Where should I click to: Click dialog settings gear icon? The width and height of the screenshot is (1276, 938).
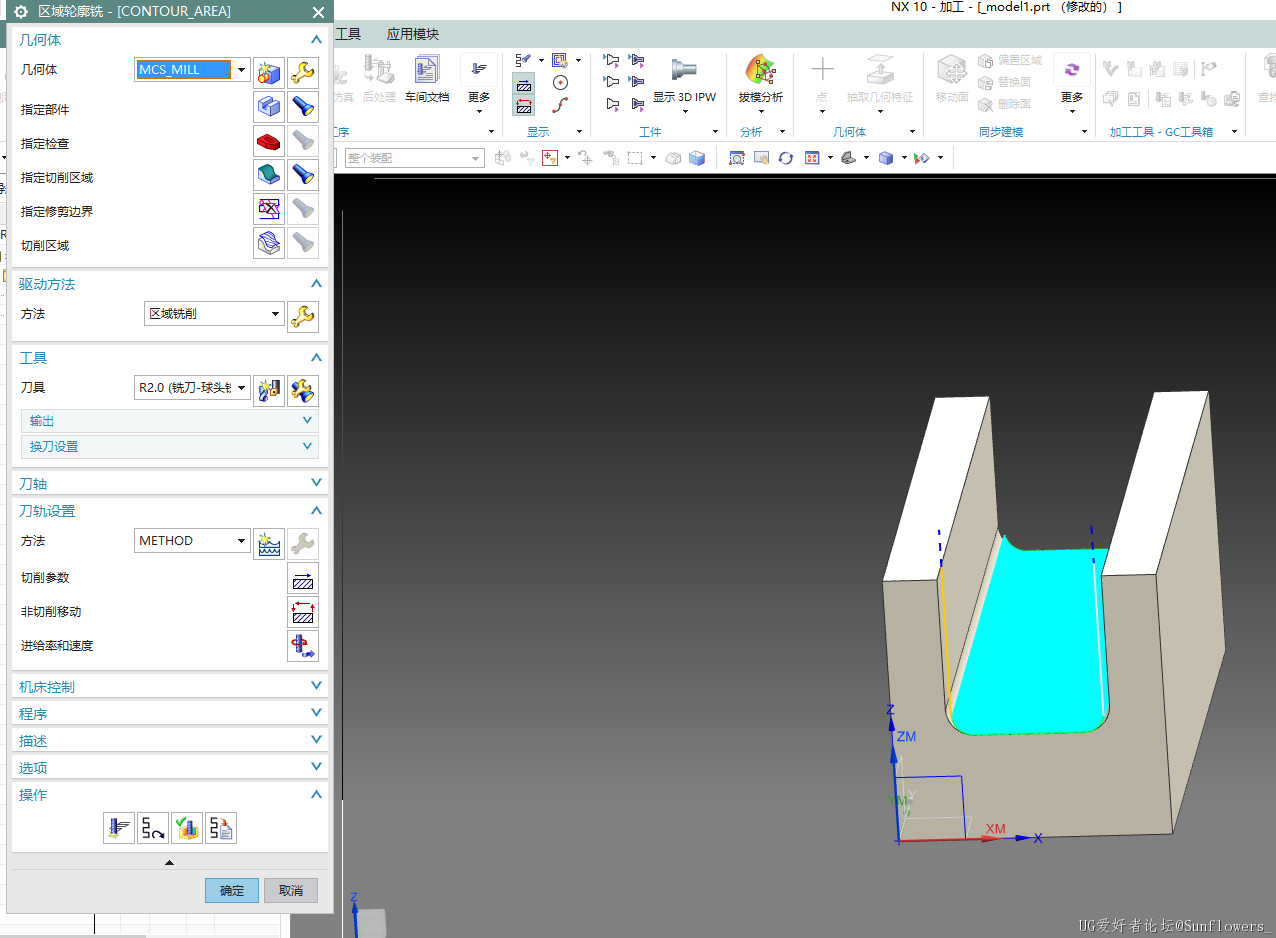click(20, 12)
